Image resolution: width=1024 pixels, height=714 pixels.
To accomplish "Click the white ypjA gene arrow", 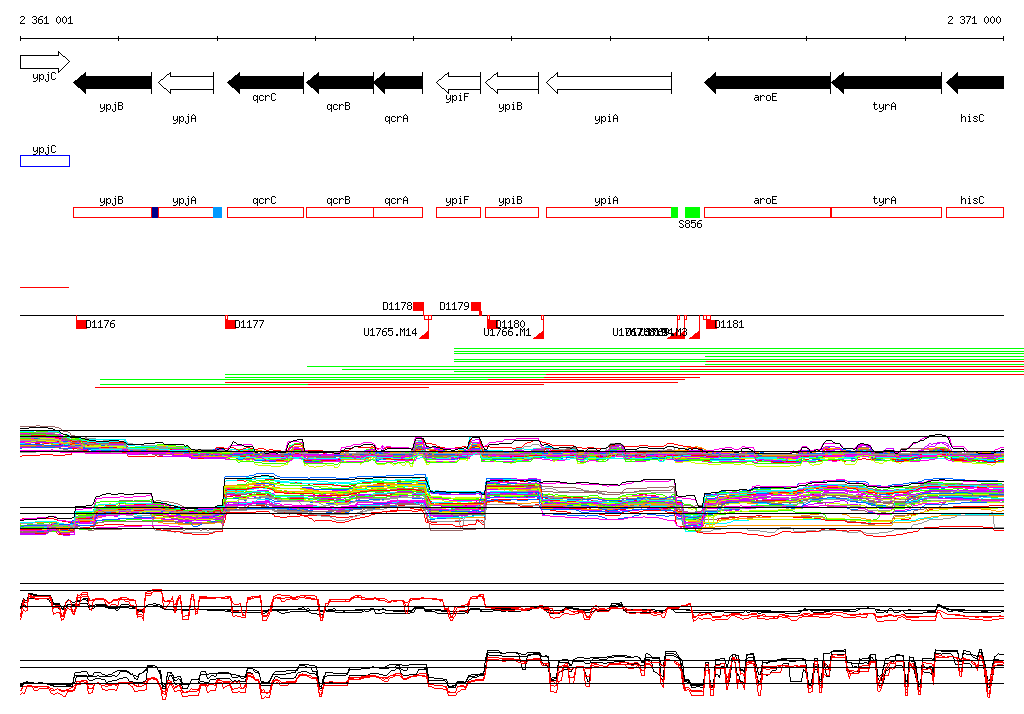I will [186, 82].
